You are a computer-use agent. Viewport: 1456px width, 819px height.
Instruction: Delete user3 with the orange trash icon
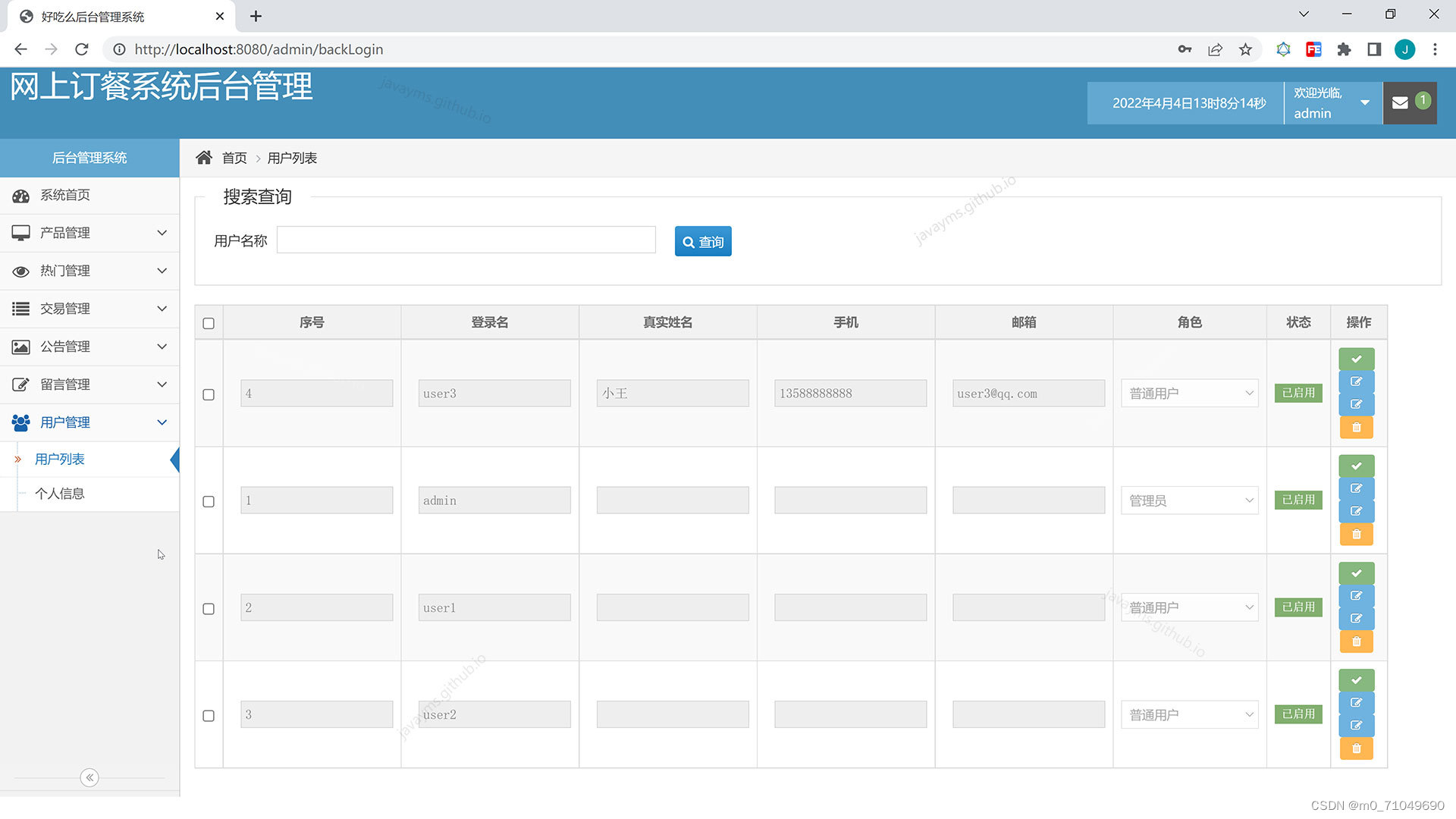1356,428
